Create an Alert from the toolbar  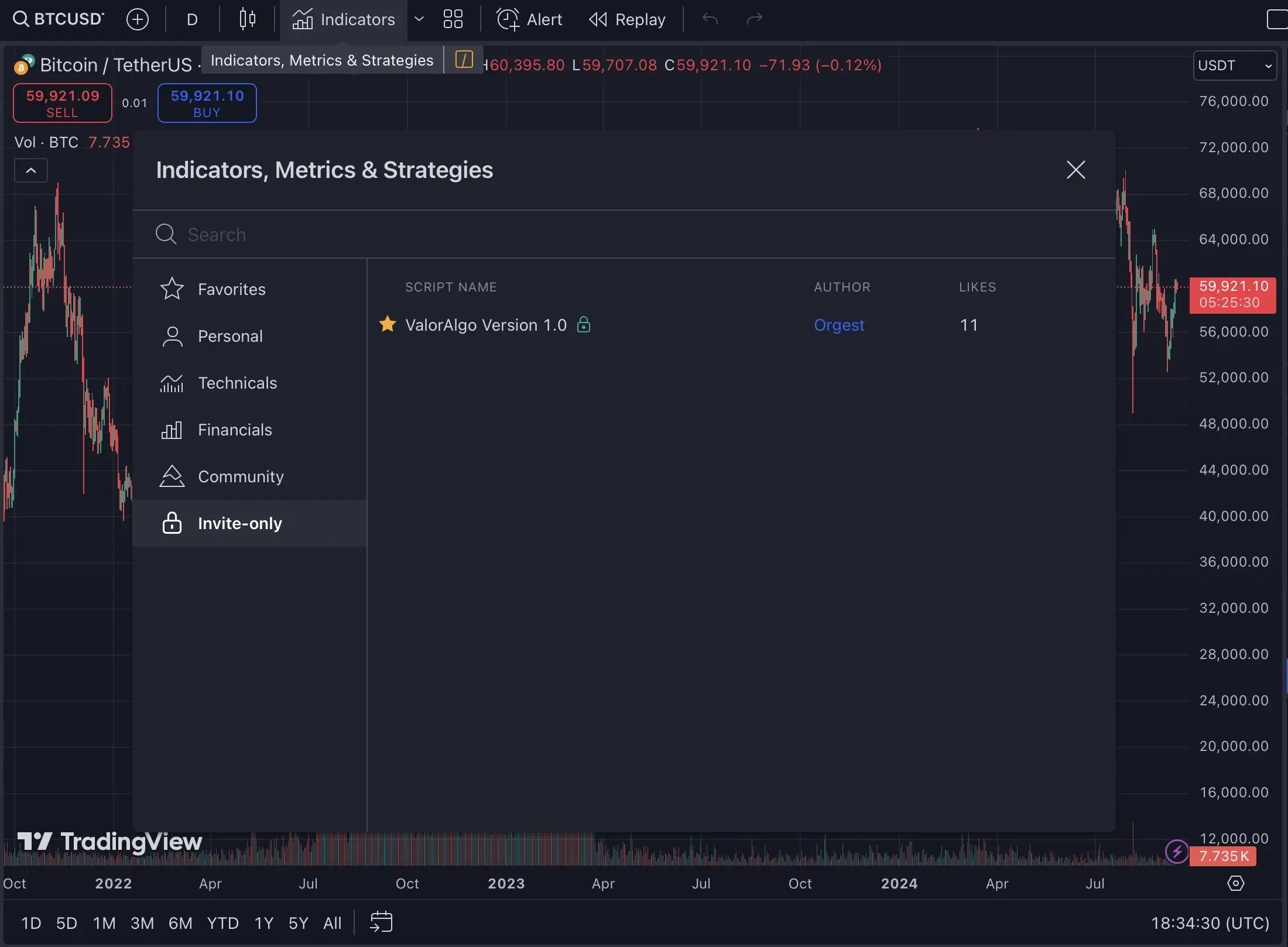[x=530, y=19]
